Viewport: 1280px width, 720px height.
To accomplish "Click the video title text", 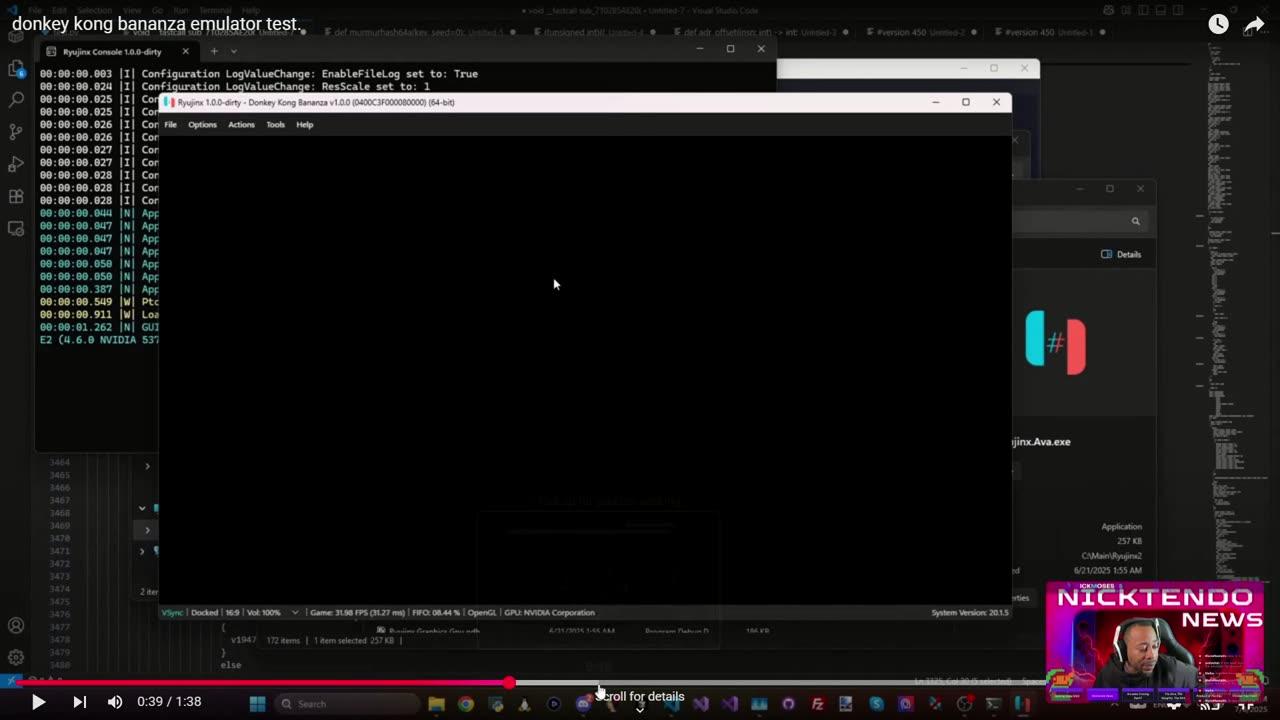I will pyautogui.click(x=156, y=23).
